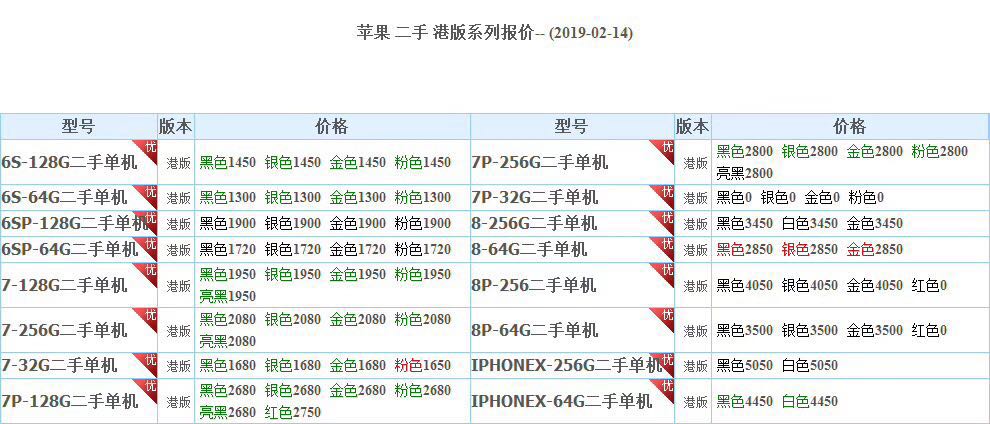
Task: Click price 亮黑2800 in 7P-256G row
Action: [x=745, y=174]
